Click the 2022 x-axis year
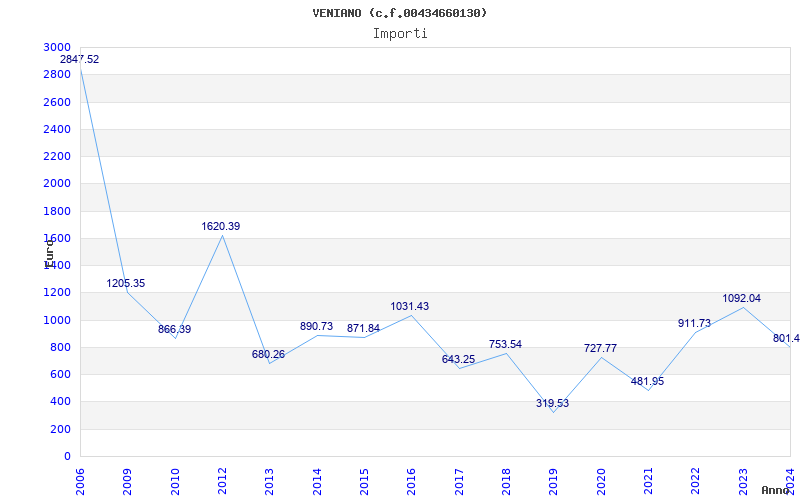 click(696, 481)
